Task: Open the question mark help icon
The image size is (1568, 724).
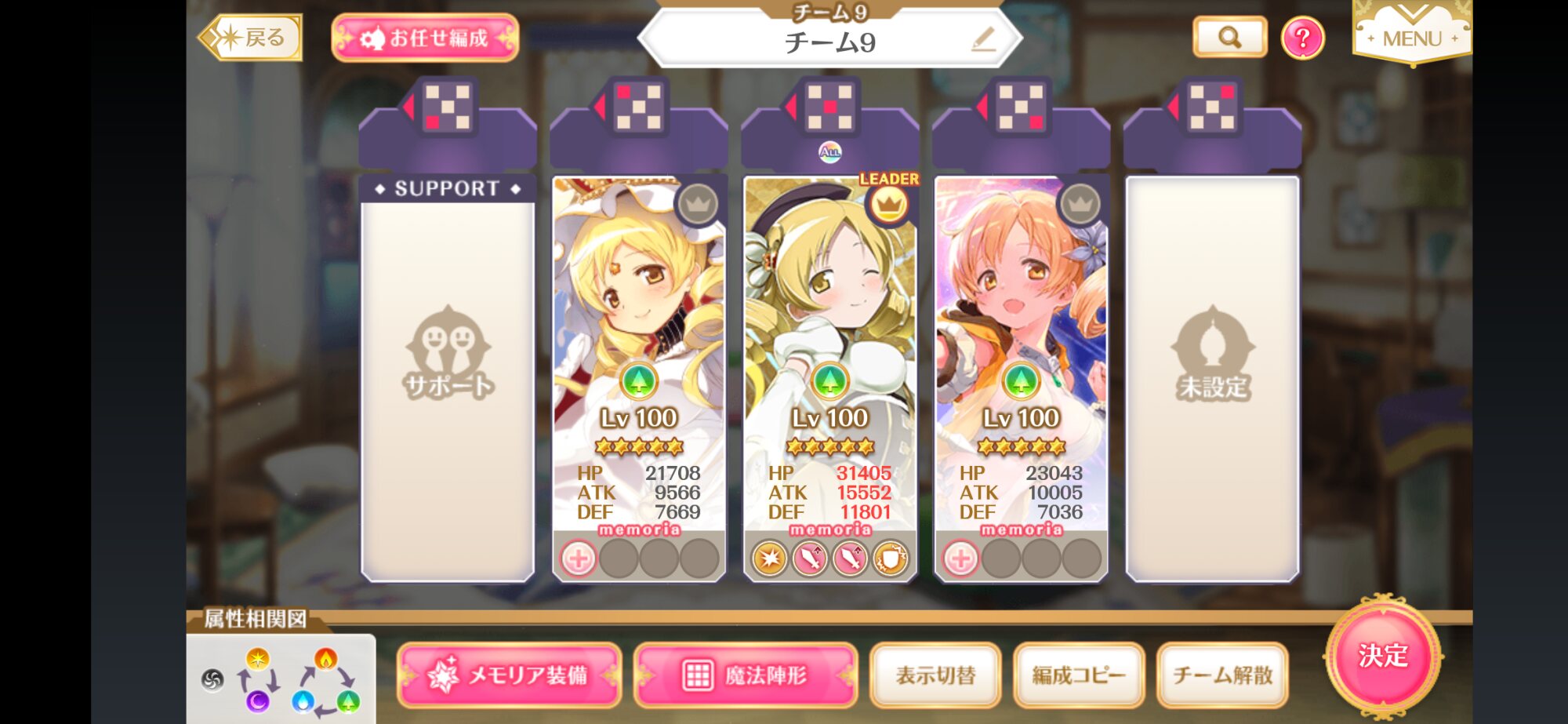Action: (1303, 38)
